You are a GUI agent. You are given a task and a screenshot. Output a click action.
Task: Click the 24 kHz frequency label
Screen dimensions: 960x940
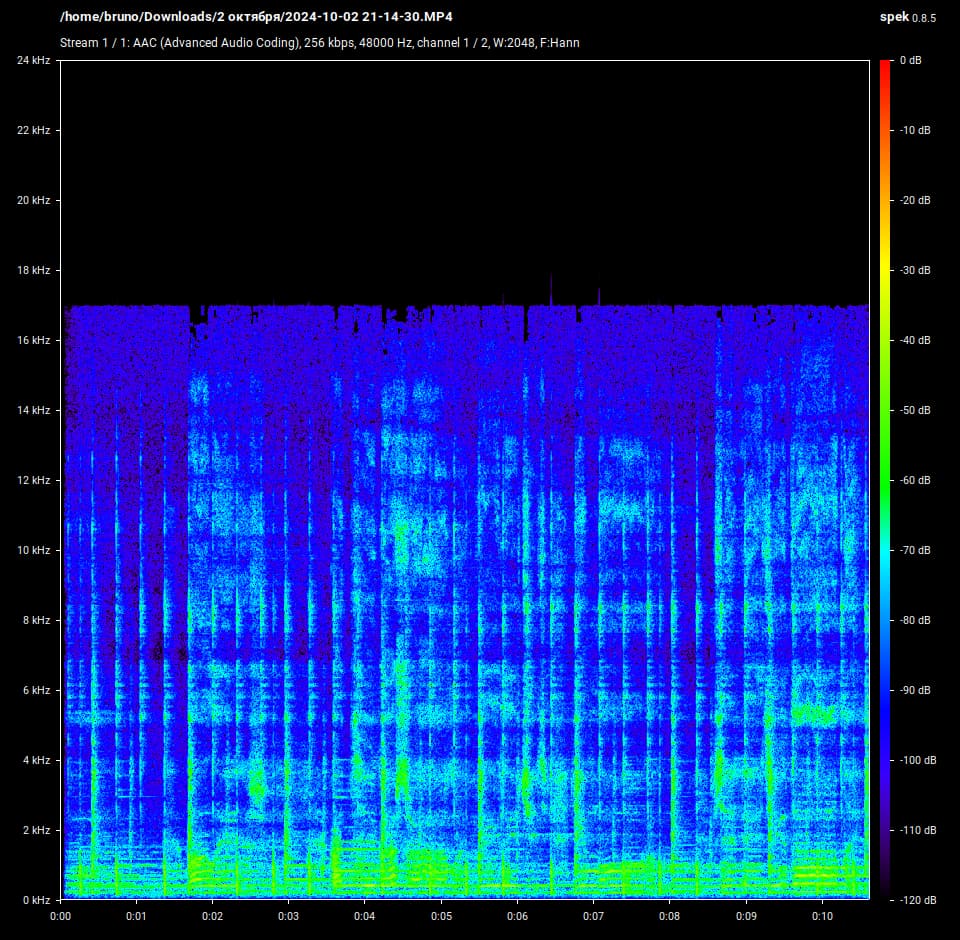coord(33,61)
